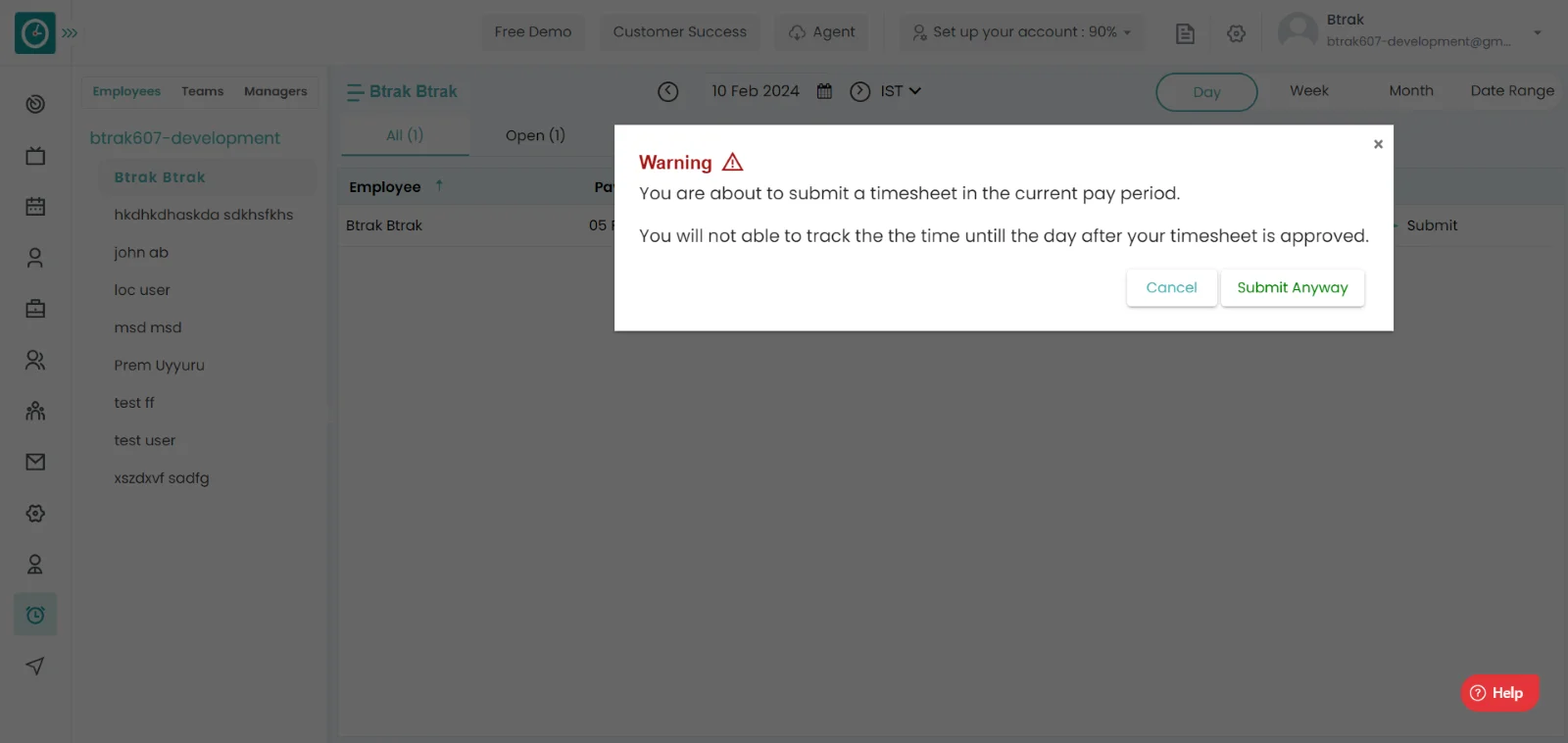Image resolution: width=1568 pixels, height=743 pixels.
Task: Select employee test user
Action: pos(145,441)
